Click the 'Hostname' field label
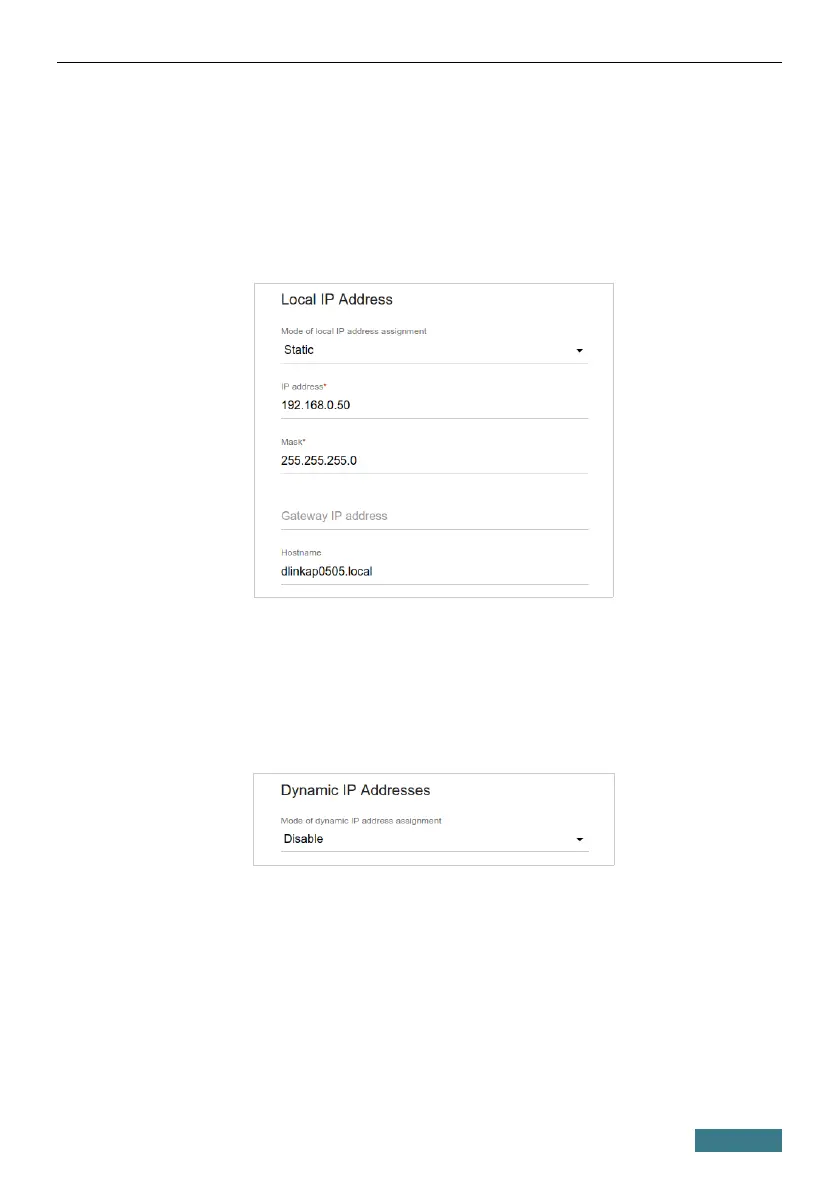The image size is (840, 1190). [302, 552]
